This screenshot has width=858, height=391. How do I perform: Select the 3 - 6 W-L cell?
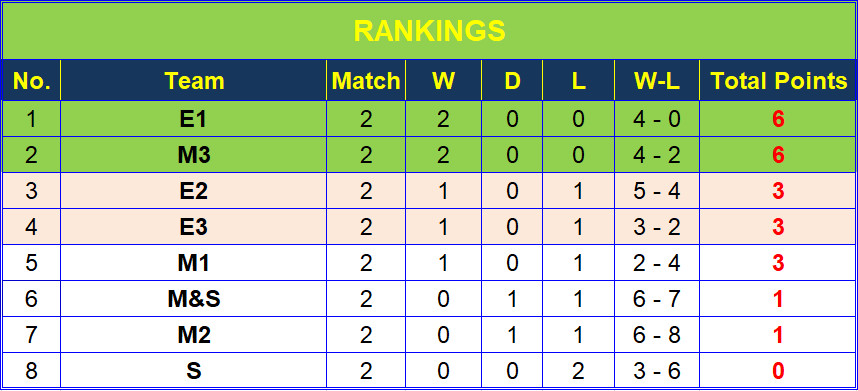click(x=657, y=371)
